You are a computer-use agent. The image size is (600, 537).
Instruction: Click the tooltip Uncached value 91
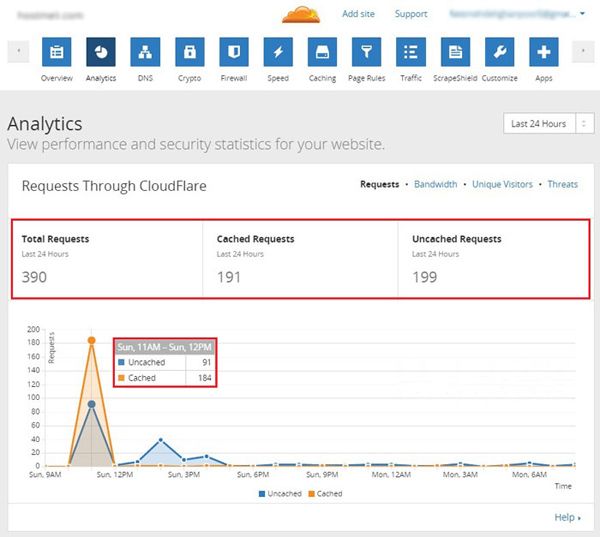207,362
